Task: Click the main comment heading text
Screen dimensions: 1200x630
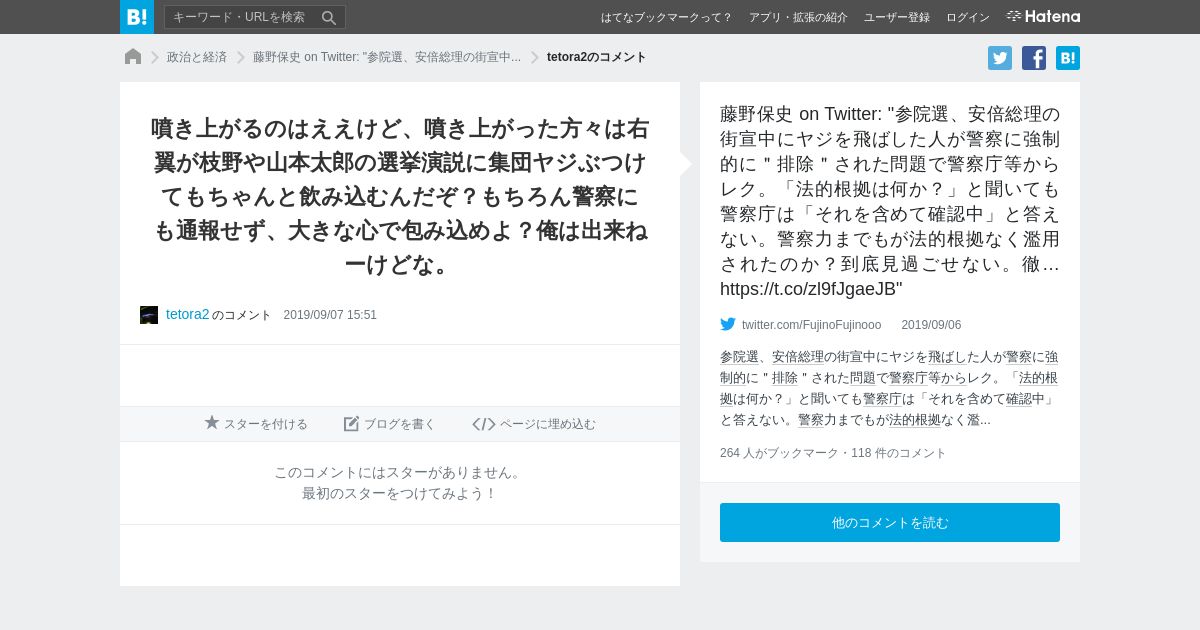Action: click(x=400, y=197)
